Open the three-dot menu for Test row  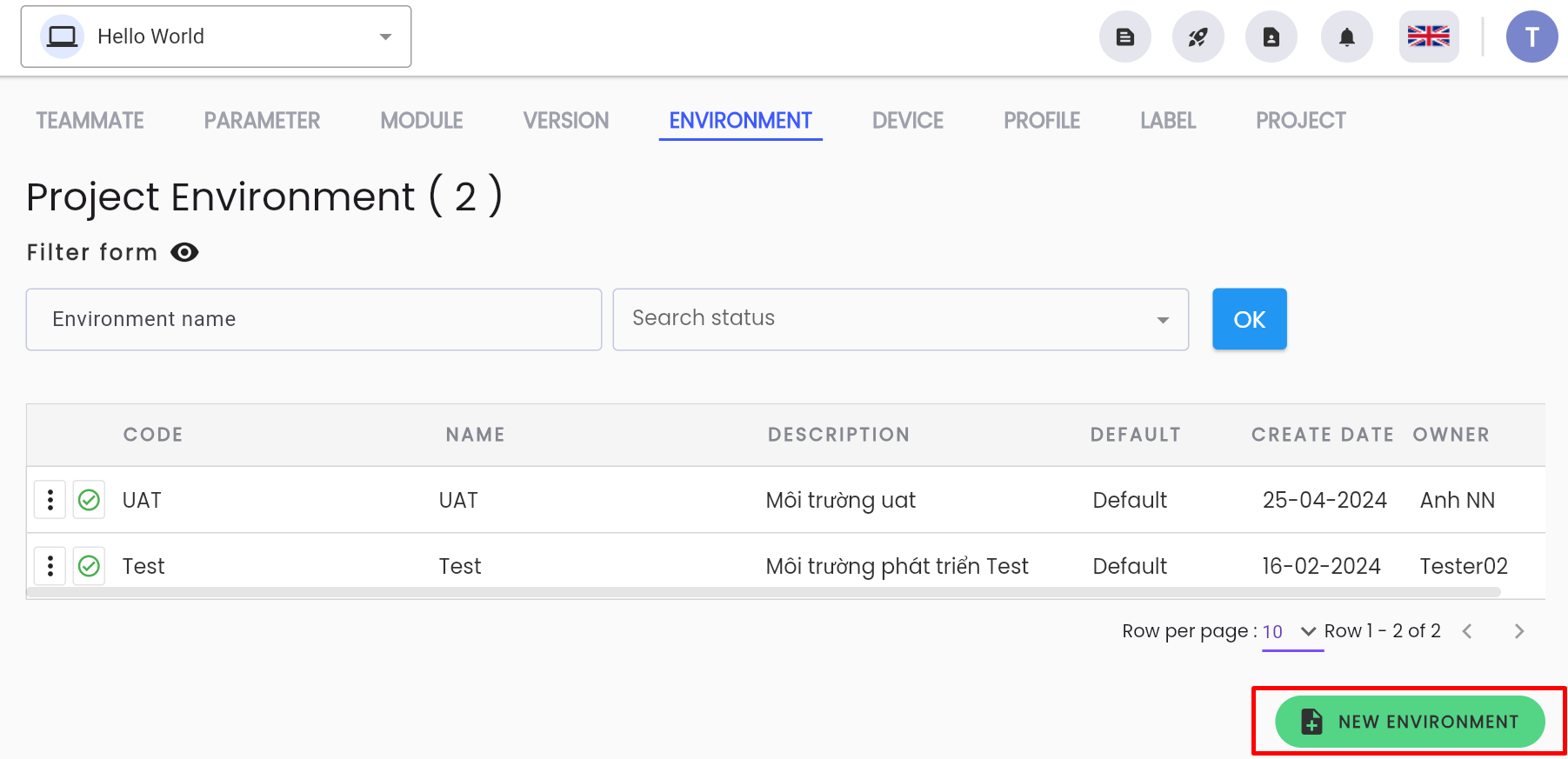pyautogui.click(x=50, y=566)
